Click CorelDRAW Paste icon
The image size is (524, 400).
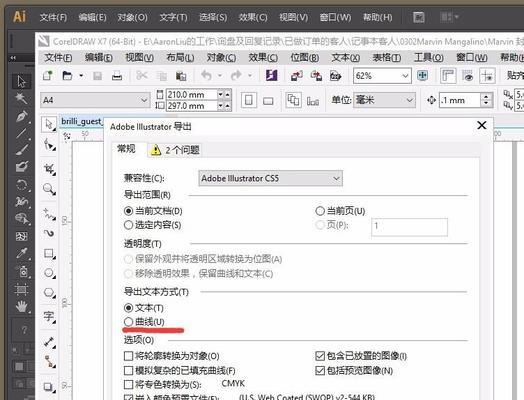click(181, 76)
